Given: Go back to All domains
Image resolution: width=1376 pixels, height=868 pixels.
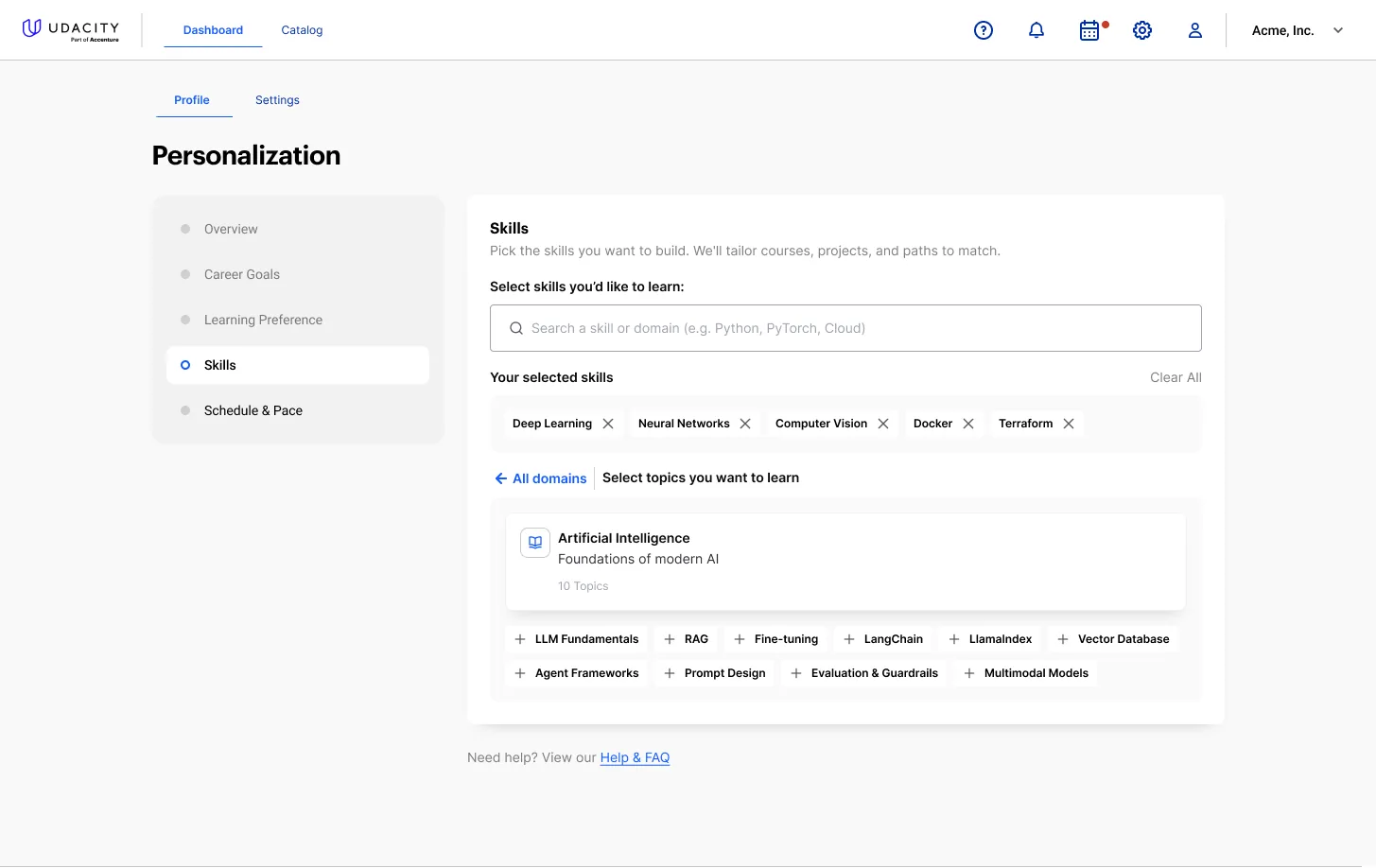Looking at the screenshot, I should 540,478.
